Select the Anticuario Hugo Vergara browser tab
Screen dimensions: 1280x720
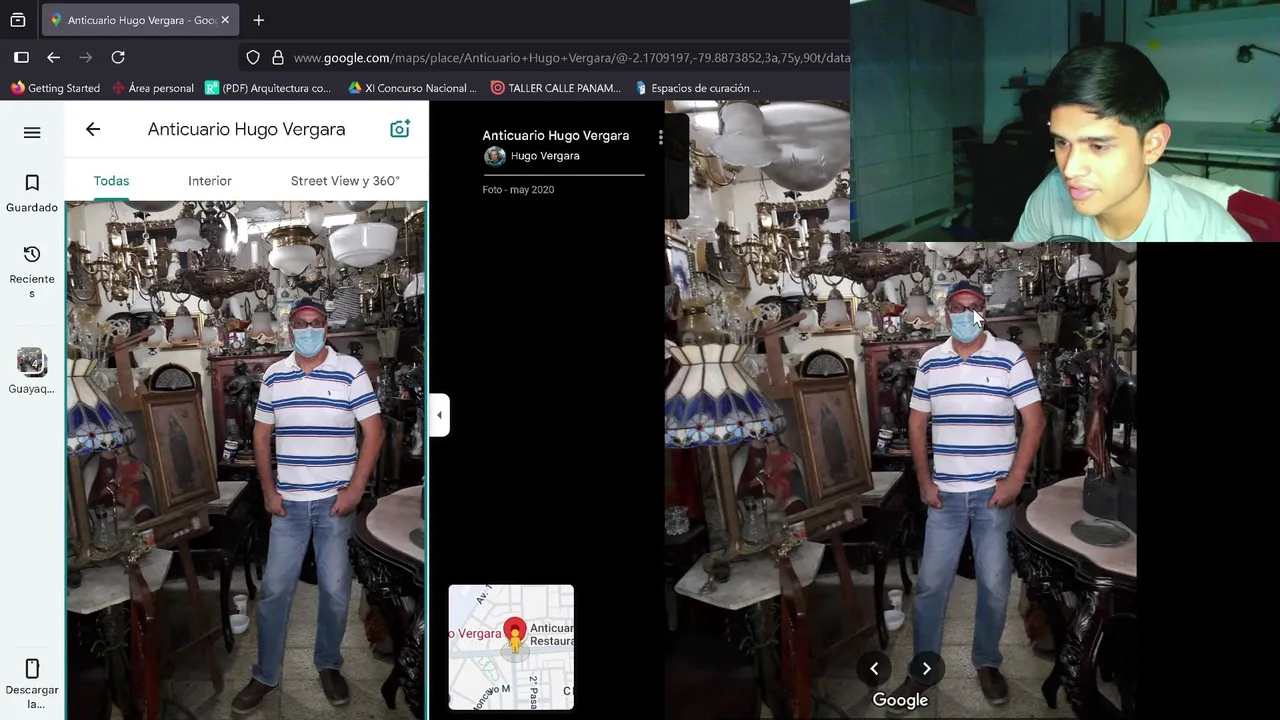pos(140,20)
